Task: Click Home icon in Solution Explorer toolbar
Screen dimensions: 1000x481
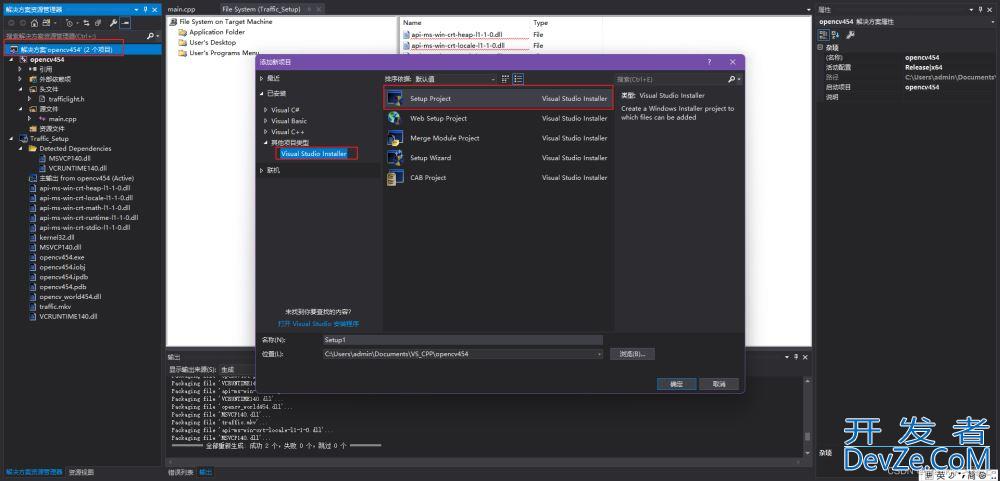Action: pos(34,23)
